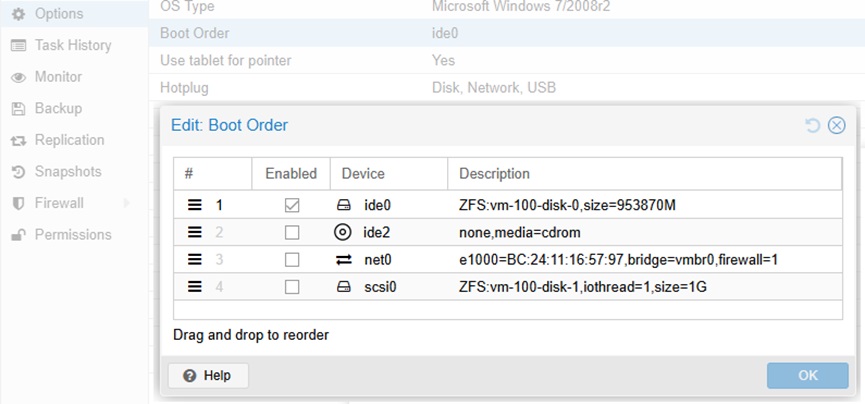This screenshot has width=865, height=404.
Task: Uncheck the Enabled checkbox for ide0
Action: click(292, 206)
